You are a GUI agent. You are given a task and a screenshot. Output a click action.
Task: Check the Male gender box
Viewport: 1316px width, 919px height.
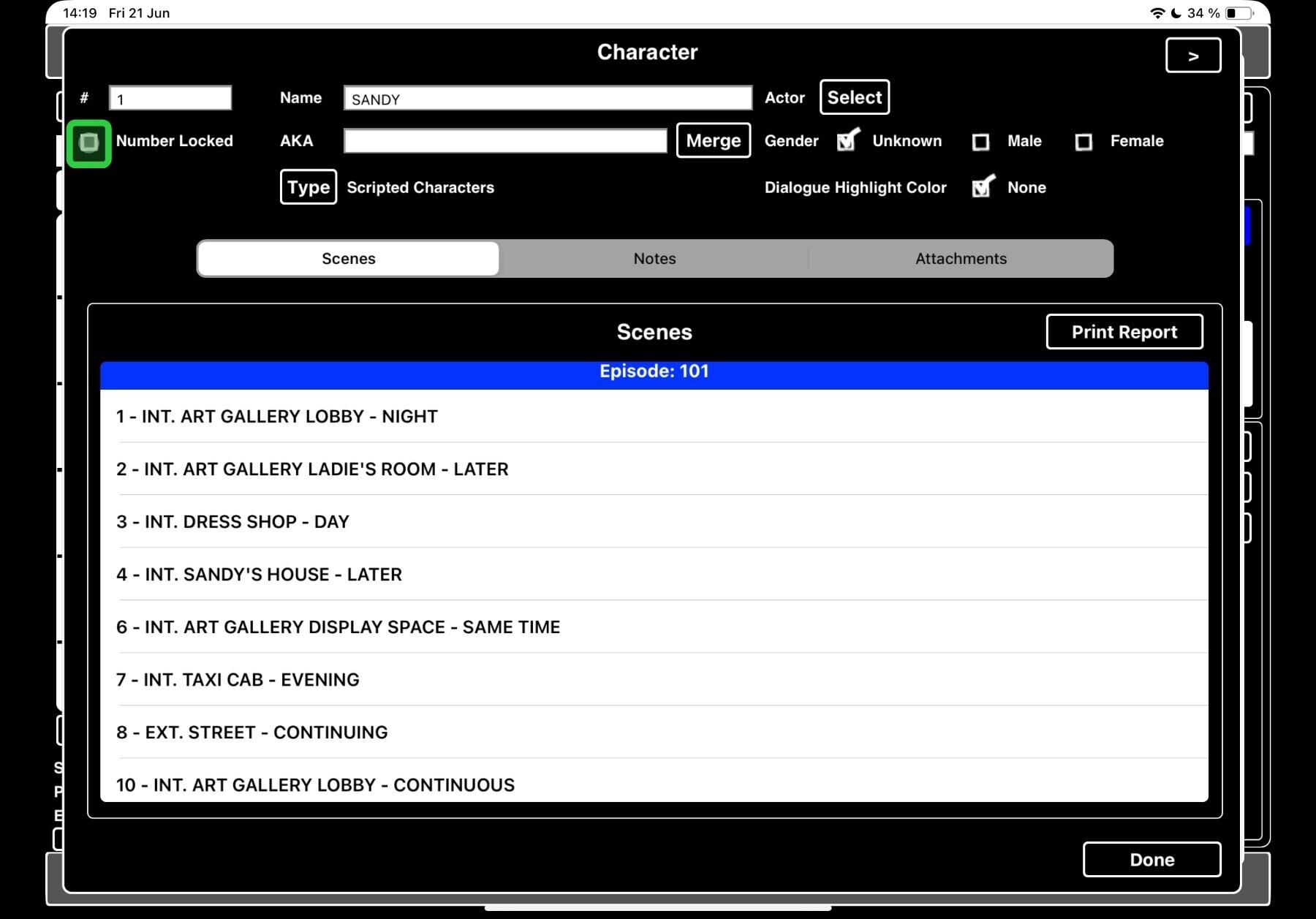pyautogui.click(x=980, y=142)
